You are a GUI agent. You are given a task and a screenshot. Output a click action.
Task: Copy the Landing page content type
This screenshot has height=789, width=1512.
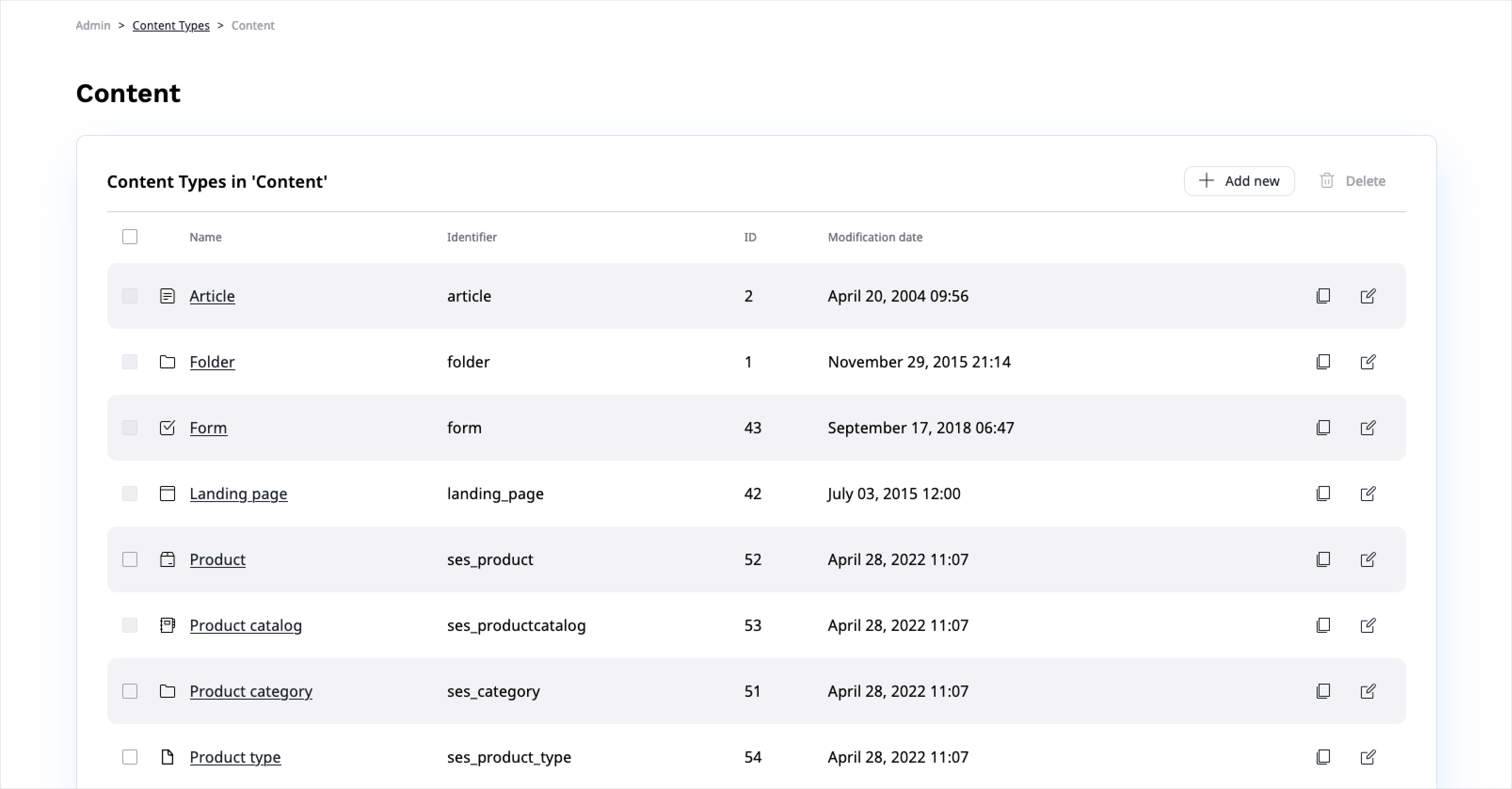[1323, 494]
